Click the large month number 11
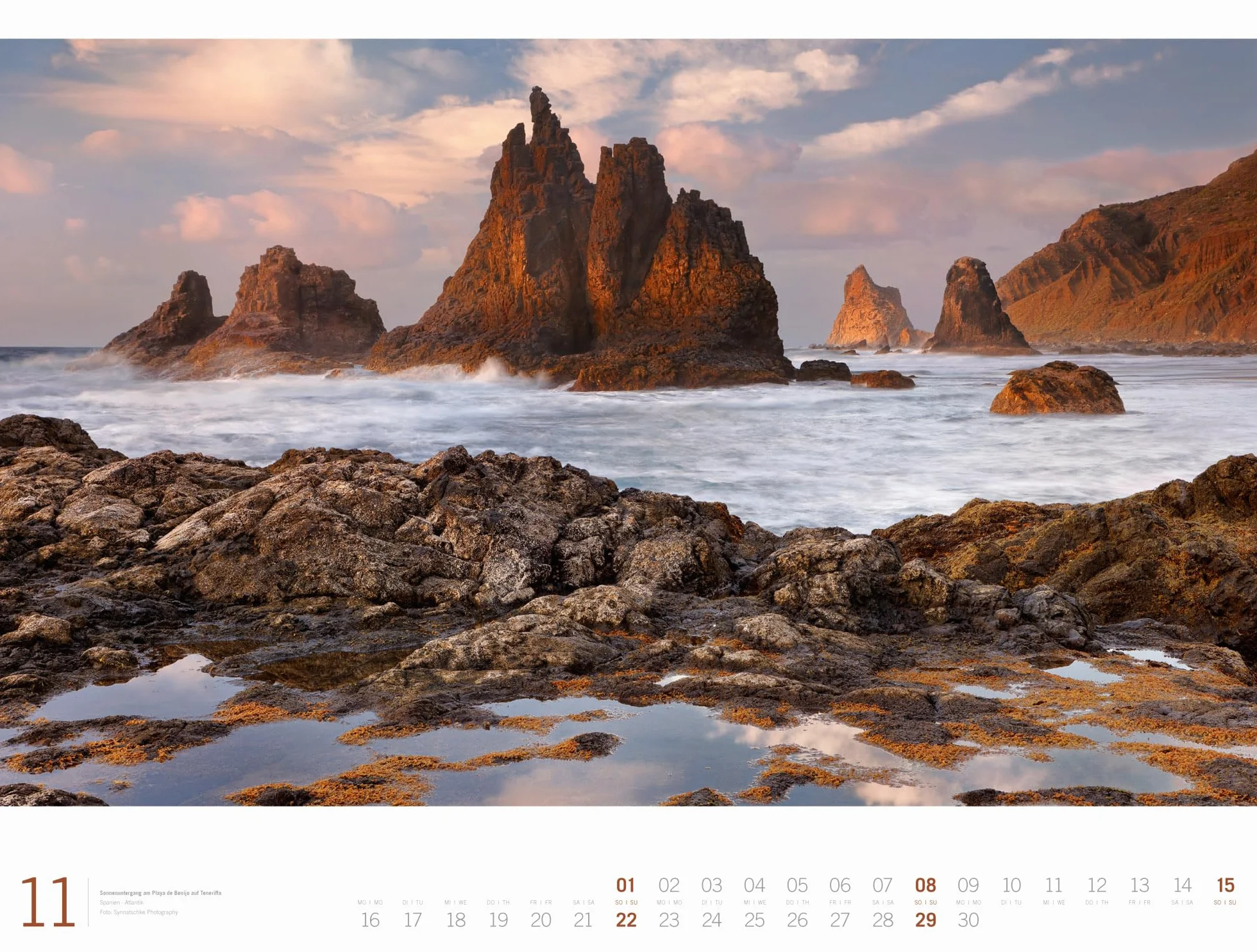This screenshot has height=952, width=1257. click(47, 903)
